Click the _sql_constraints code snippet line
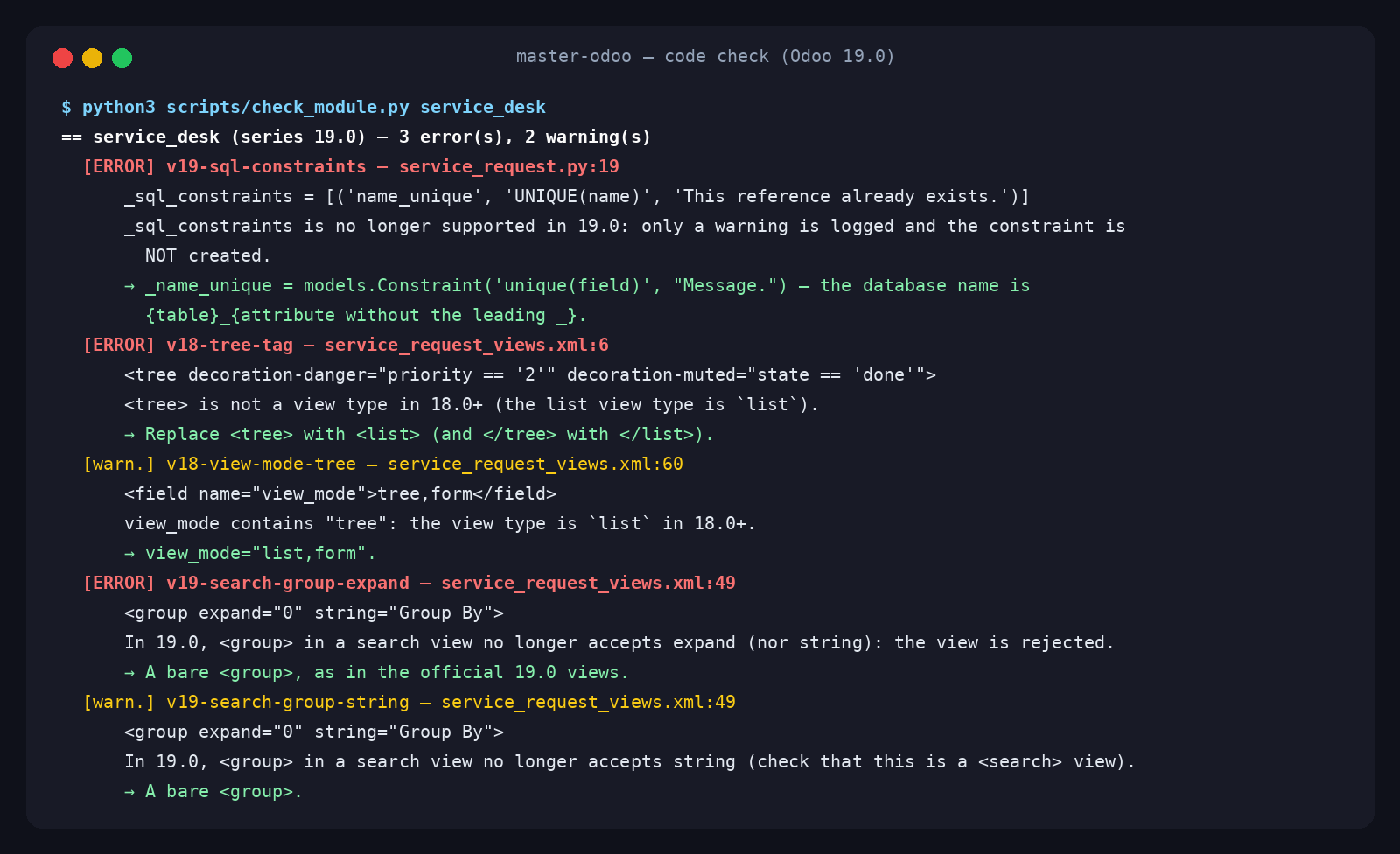1400x854 pixels. [x=577, y=197]
